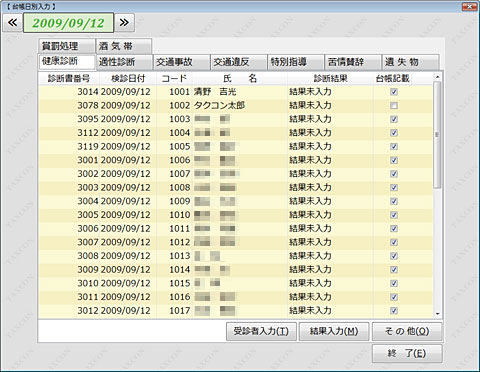Screen dimensions: 480x372
Task: Click the その他(O) button
Action: [x=407, y=331]
